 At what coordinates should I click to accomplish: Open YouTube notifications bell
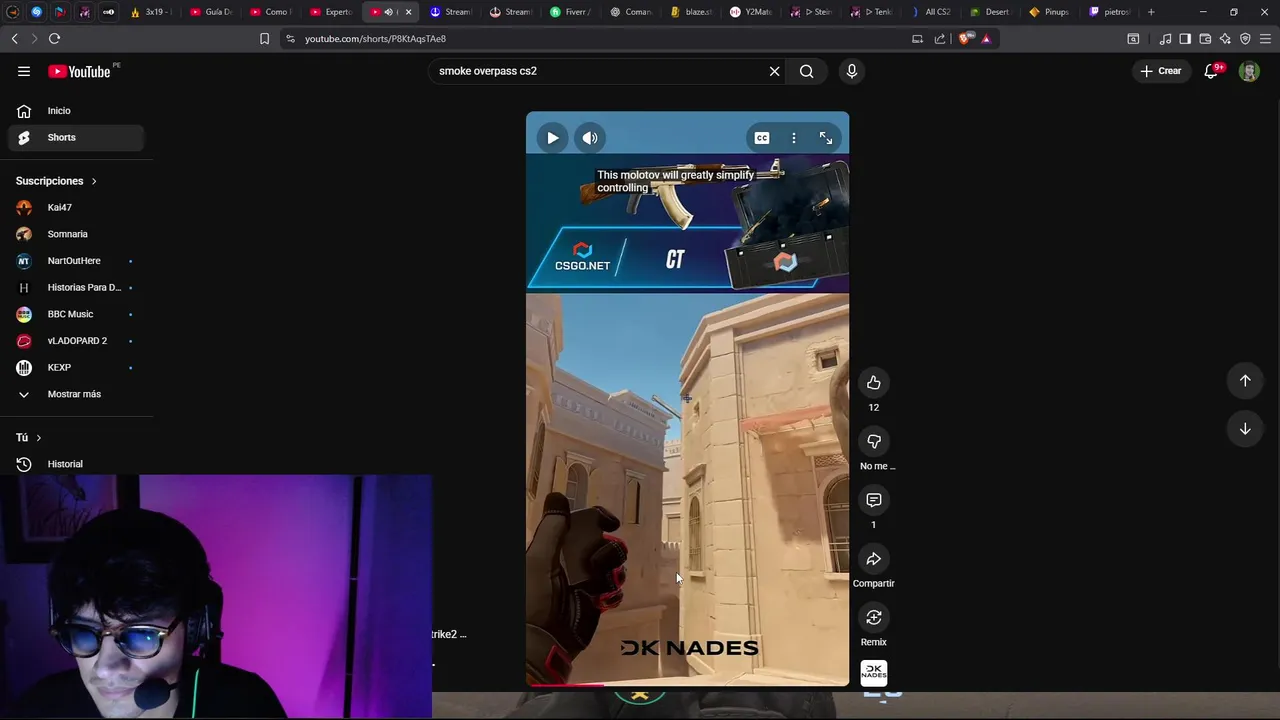pyautogui.click(x=1212, y=71)
